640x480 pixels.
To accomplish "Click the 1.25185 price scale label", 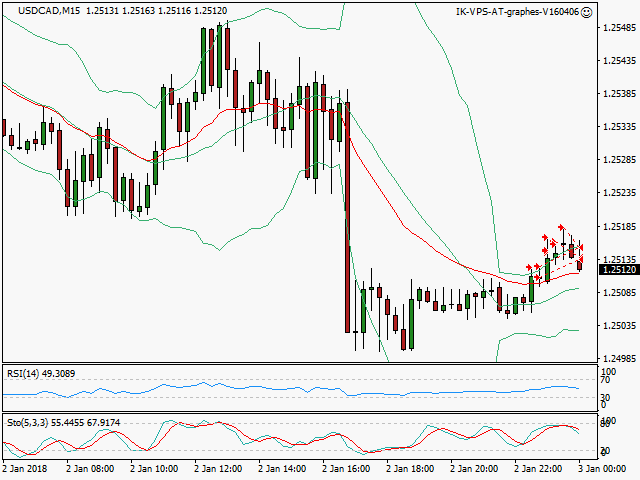I will coord(617,227).
